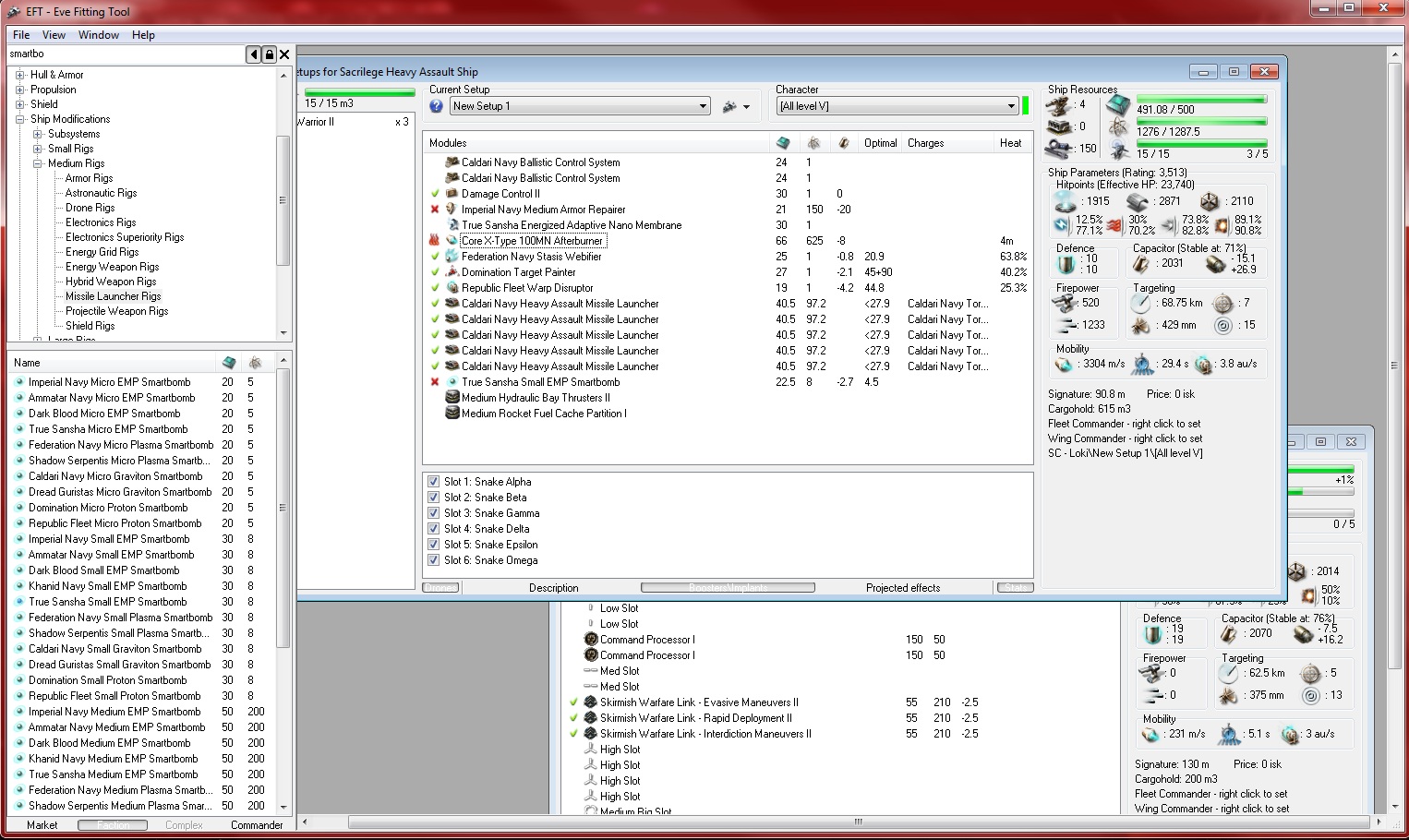Click the turret hardpoints icon in Ship Resources

click(x=1058, y=104)
